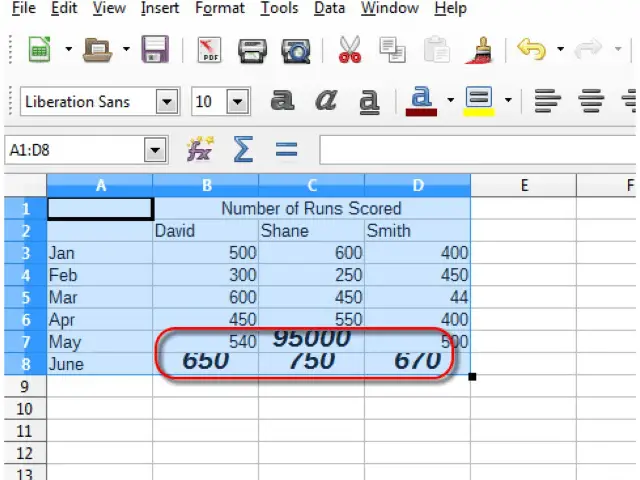Screen dimensions: 640x480
Task: Click the Sum sigma icon
Action: coord(243,149)
